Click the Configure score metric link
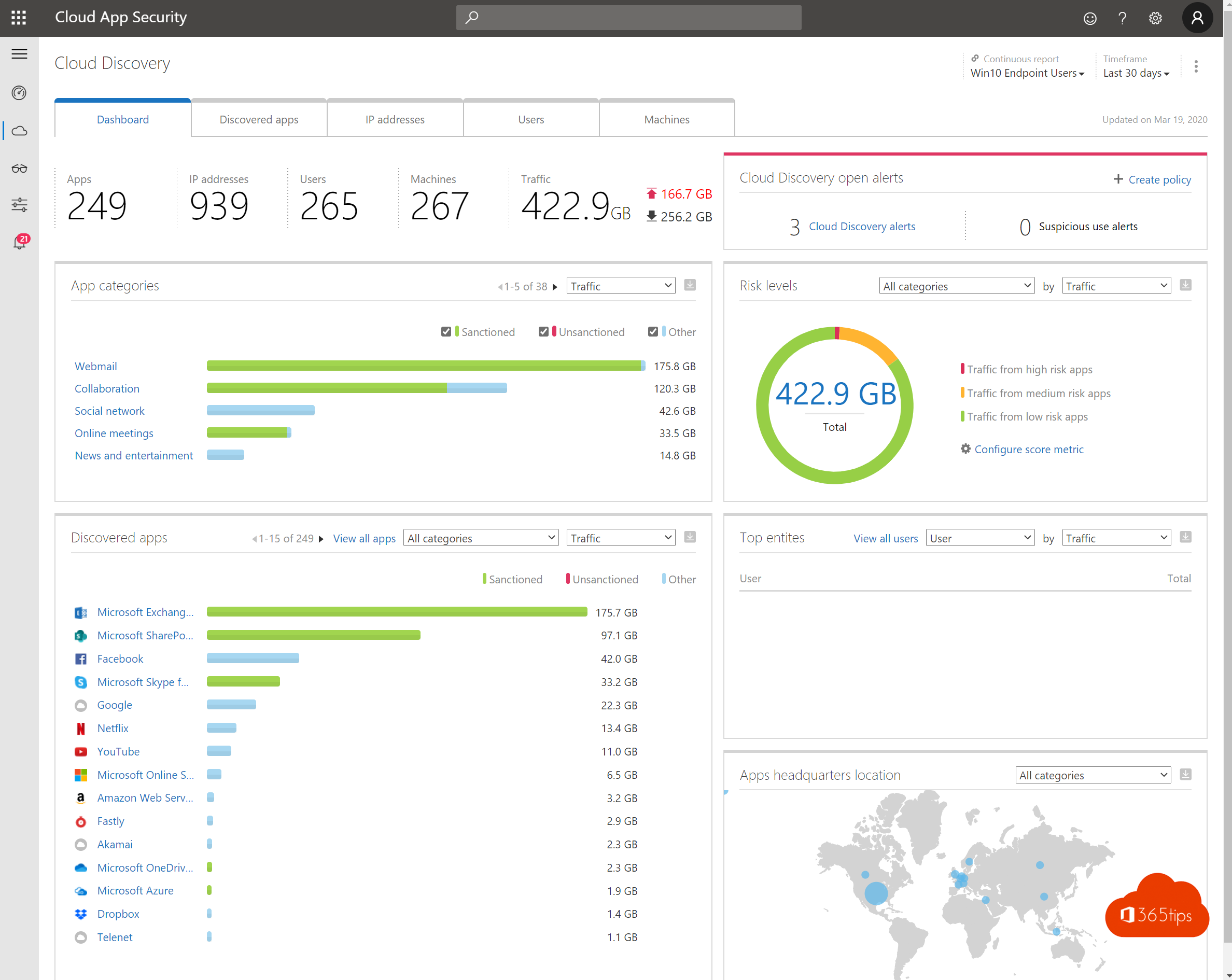The image size is (1232, 980). click(1028, 449)
